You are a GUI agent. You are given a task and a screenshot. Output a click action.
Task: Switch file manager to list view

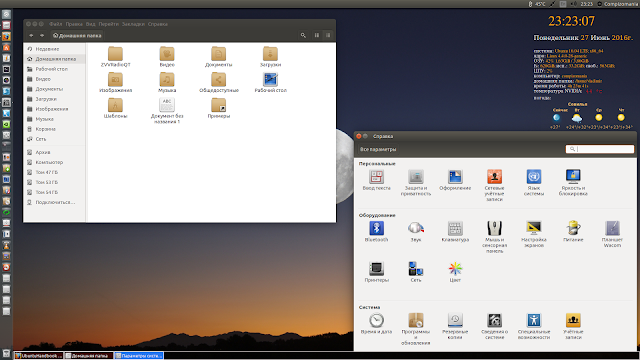click(x=328, y=36)
